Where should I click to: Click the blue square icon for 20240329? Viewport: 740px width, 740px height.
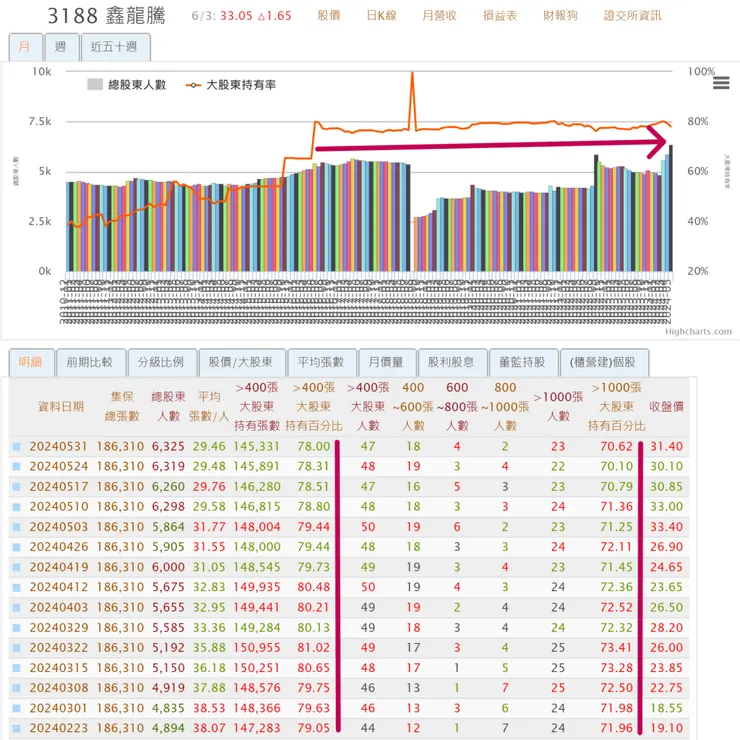click(x=17, y=628)
